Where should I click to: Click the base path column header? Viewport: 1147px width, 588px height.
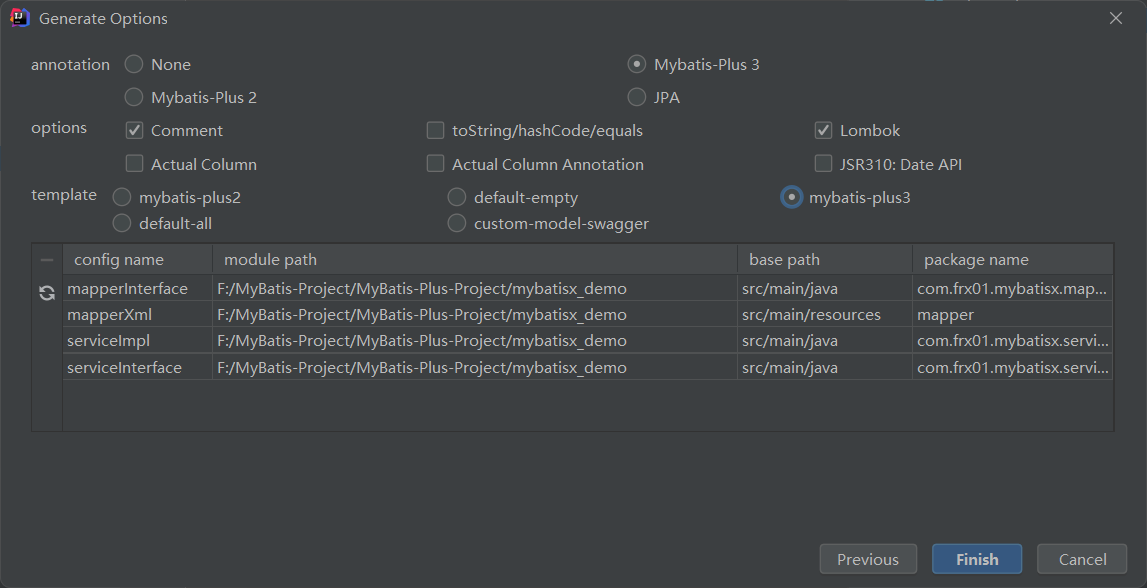[825, 260]
